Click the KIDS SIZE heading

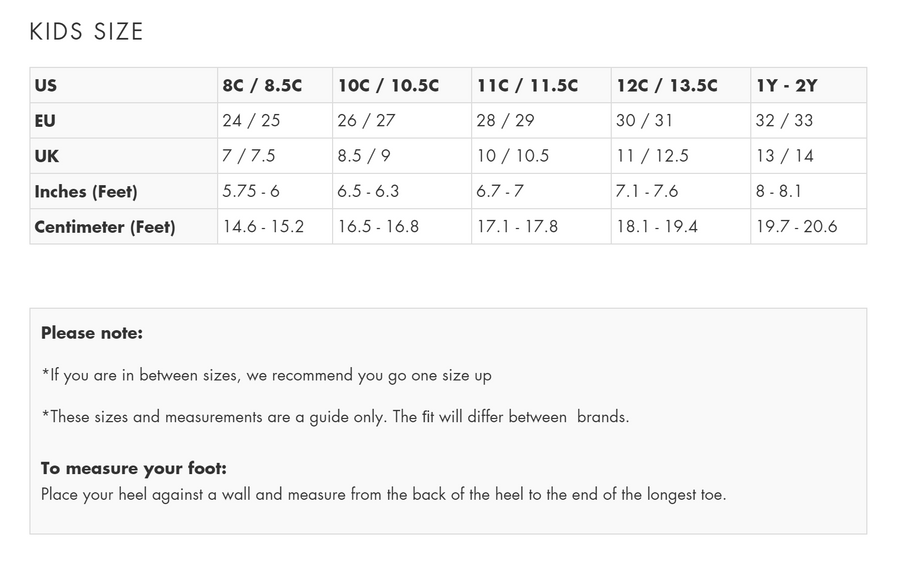point(87,32)
